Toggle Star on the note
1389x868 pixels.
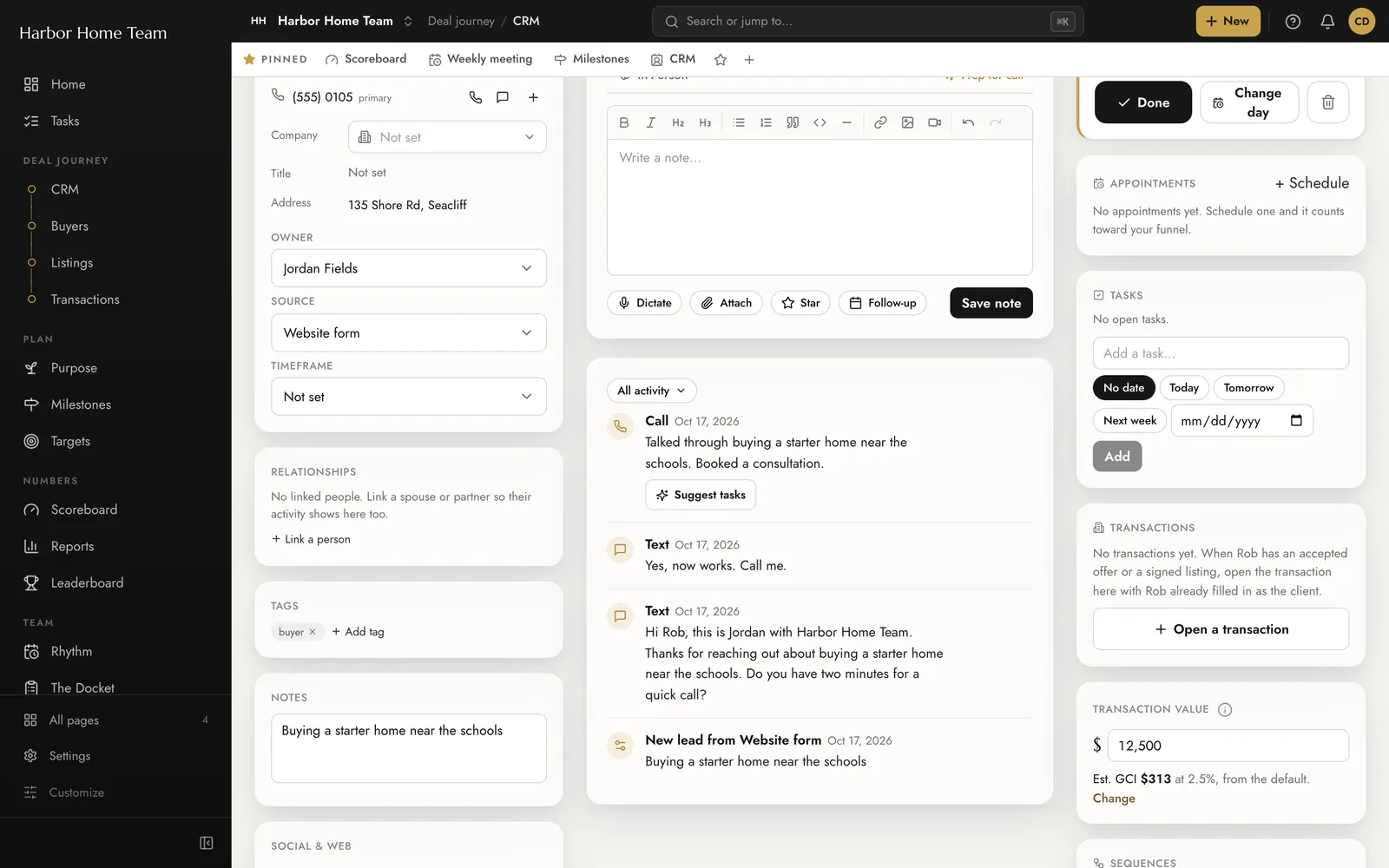point(800,303)
